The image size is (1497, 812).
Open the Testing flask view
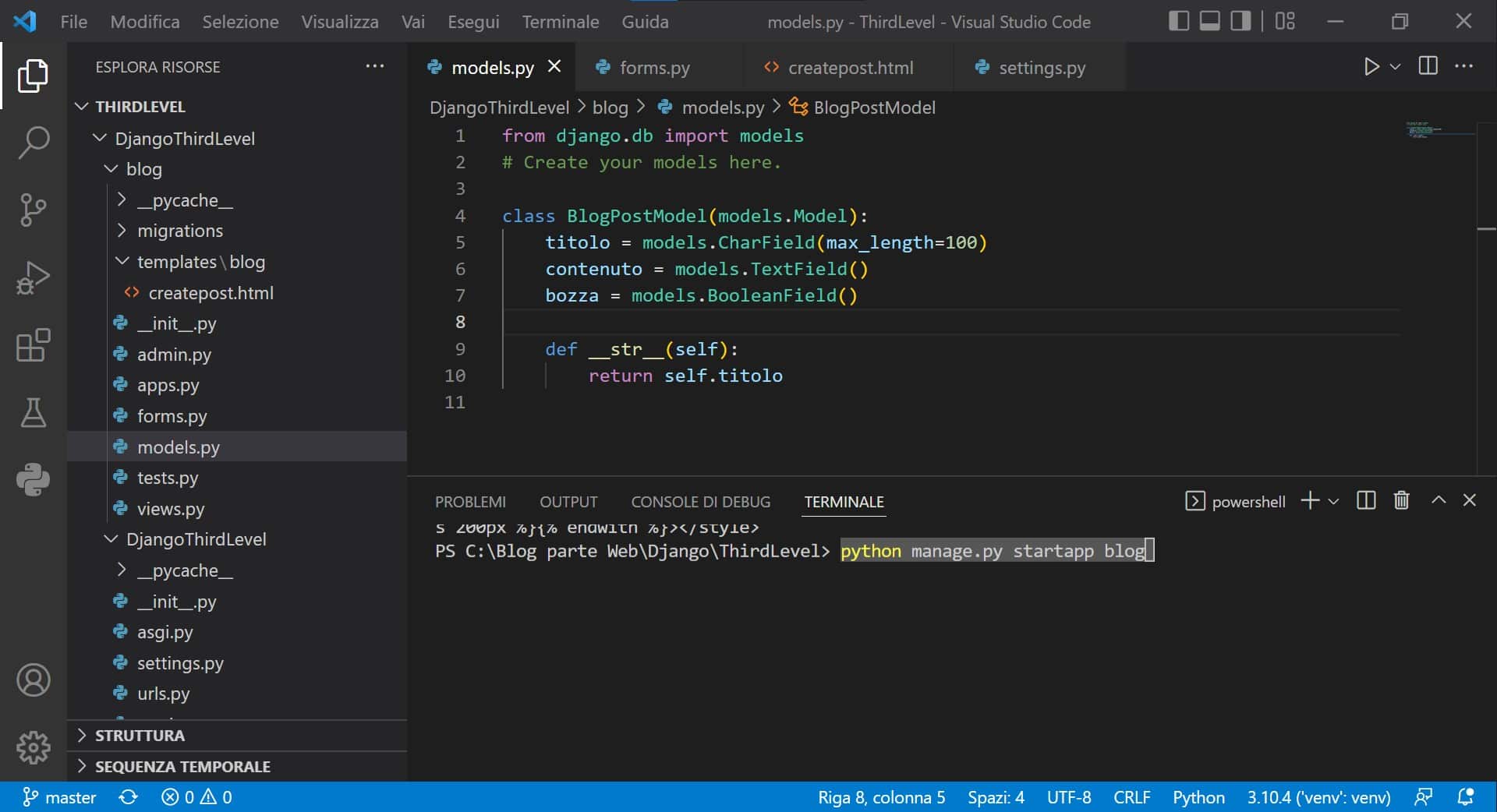(33, 412)
